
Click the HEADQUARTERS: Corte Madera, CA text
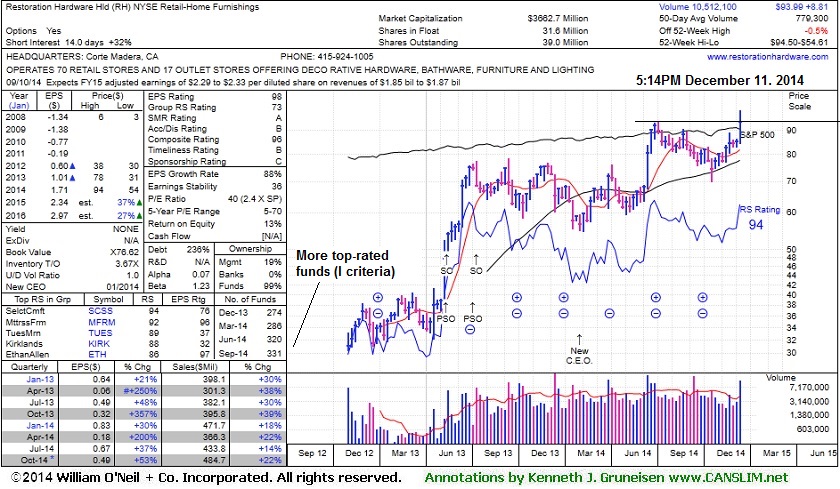click(82, 57)
